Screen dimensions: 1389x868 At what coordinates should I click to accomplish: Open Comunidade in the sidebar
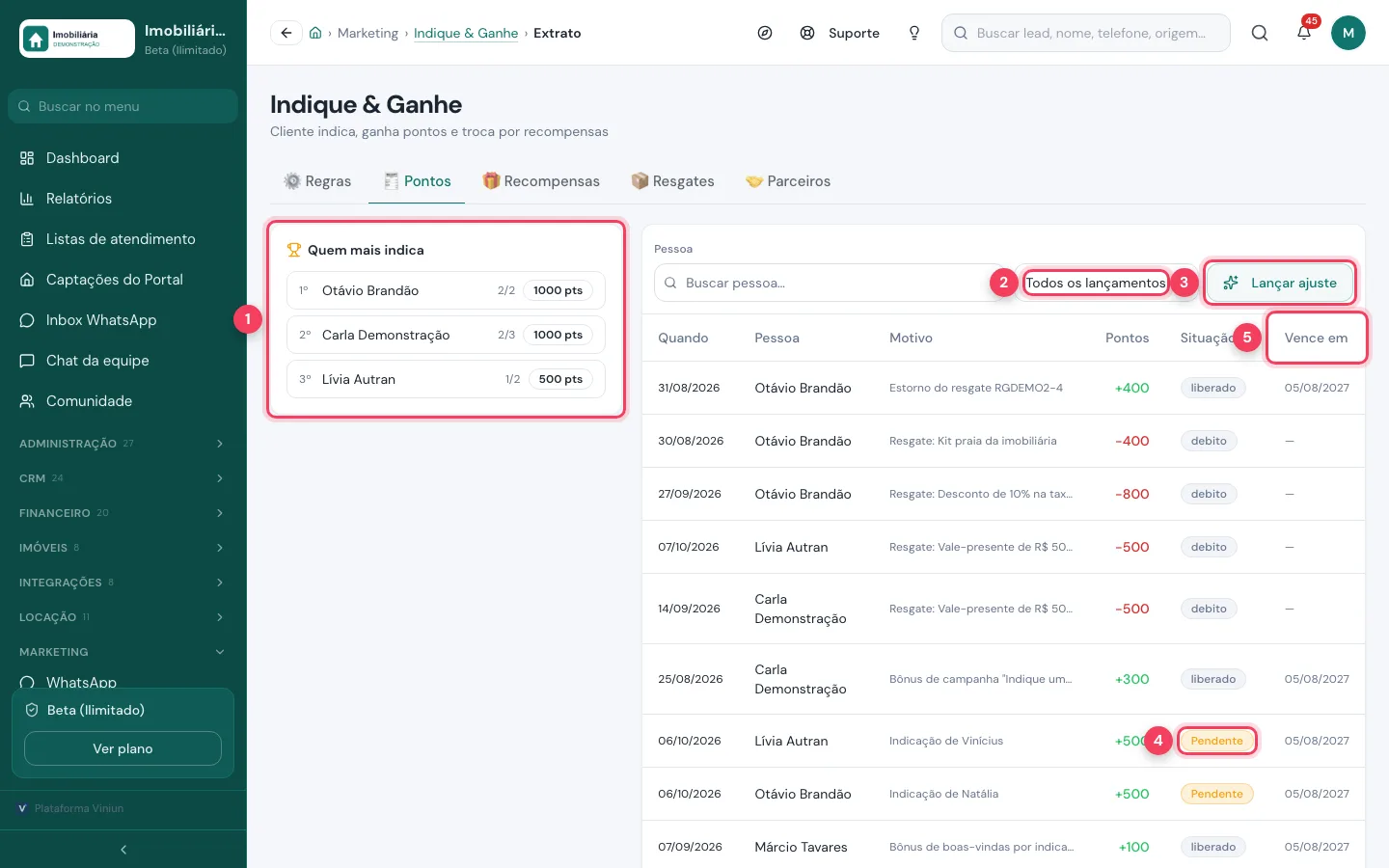[123, 401]
